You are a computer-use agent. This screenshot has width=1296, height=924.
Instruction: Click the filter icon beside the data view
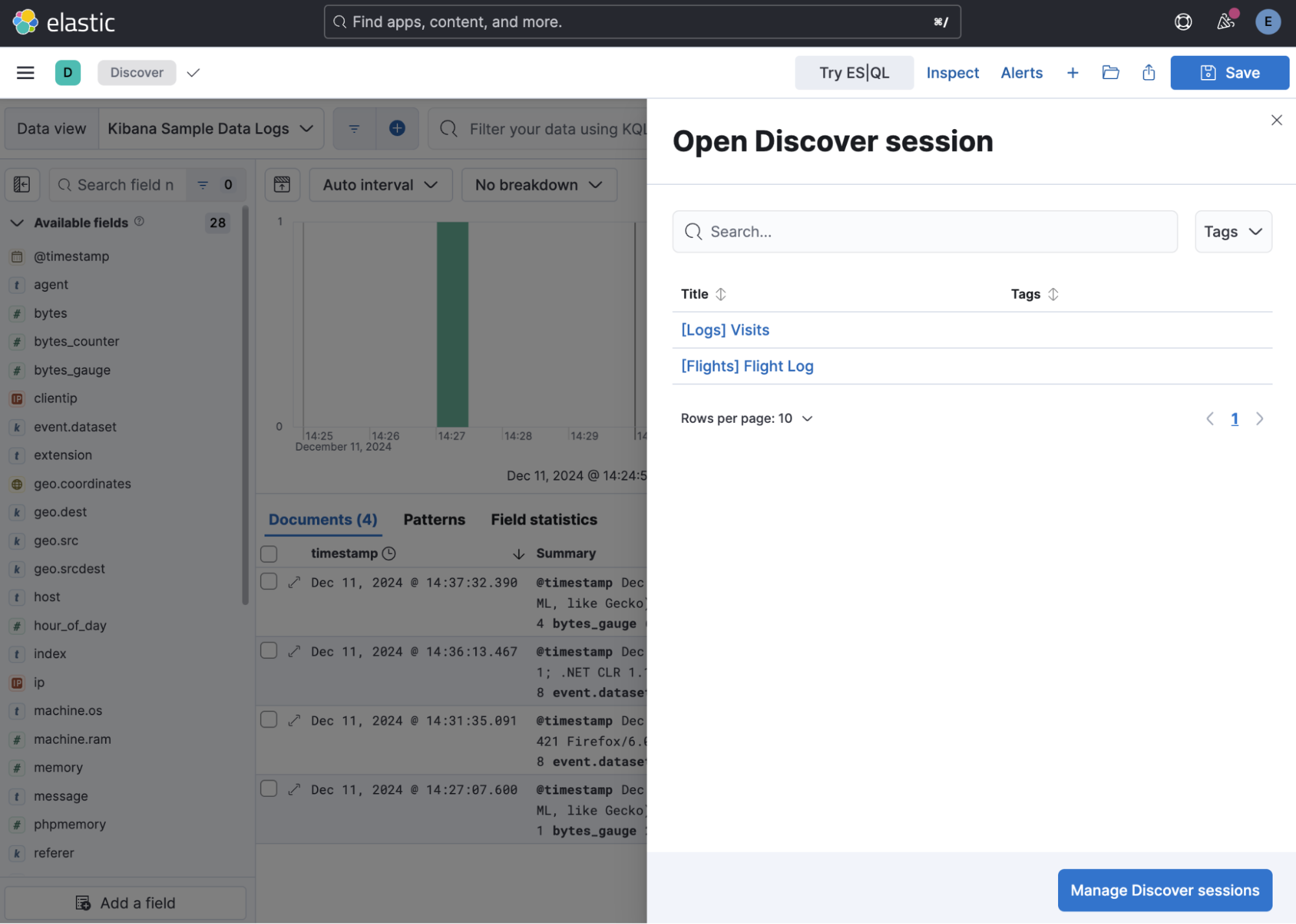[353, 128]
